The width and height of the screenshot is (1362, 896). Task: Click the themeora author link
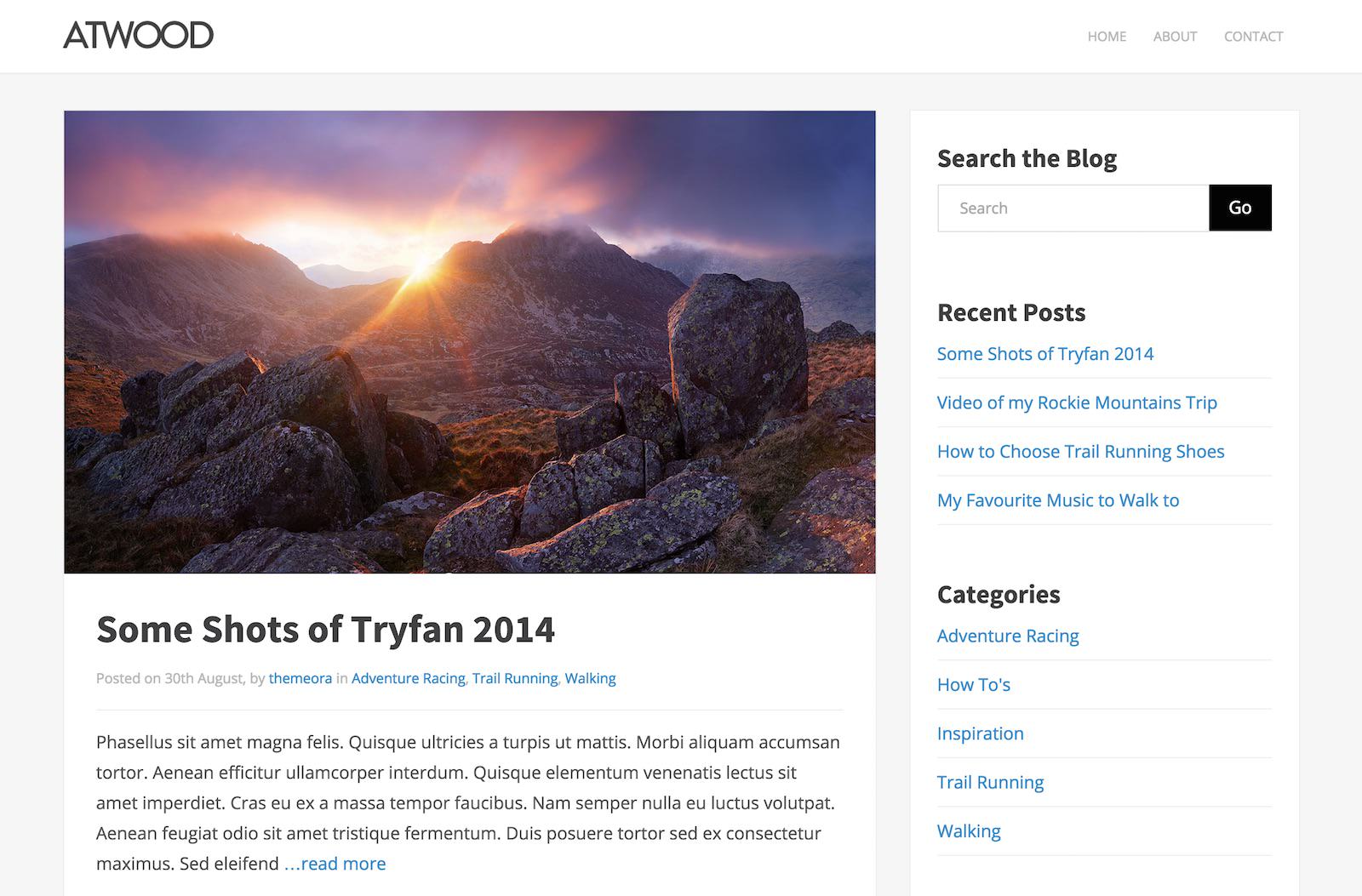[x=300, y=678]
